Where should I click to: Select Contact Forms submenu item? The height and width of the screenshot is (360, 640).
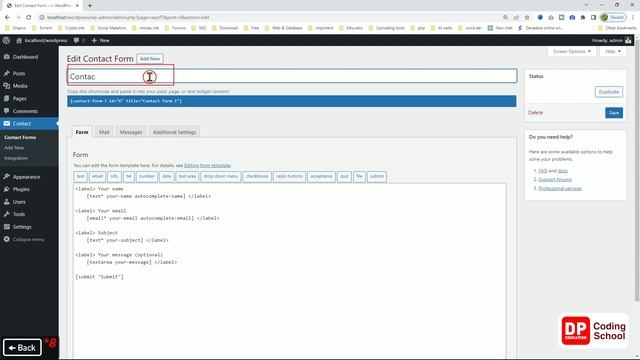(x=20, y=138)
